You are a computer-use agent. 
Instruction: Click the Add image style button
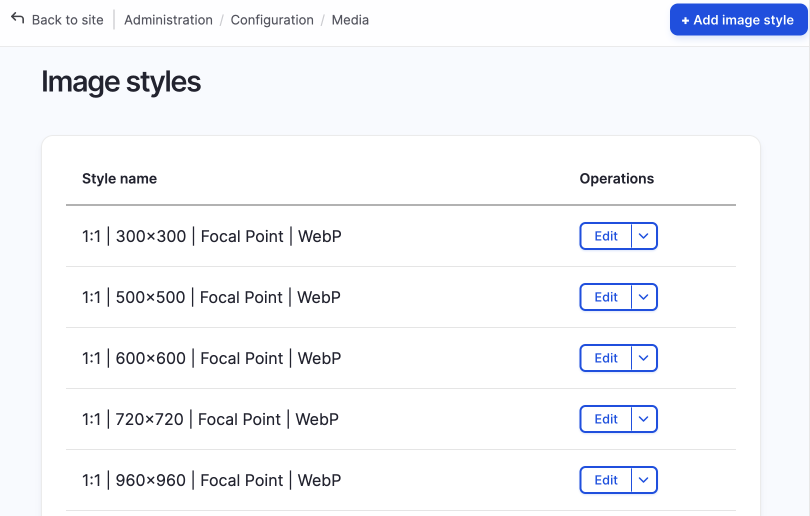[738, 20]
